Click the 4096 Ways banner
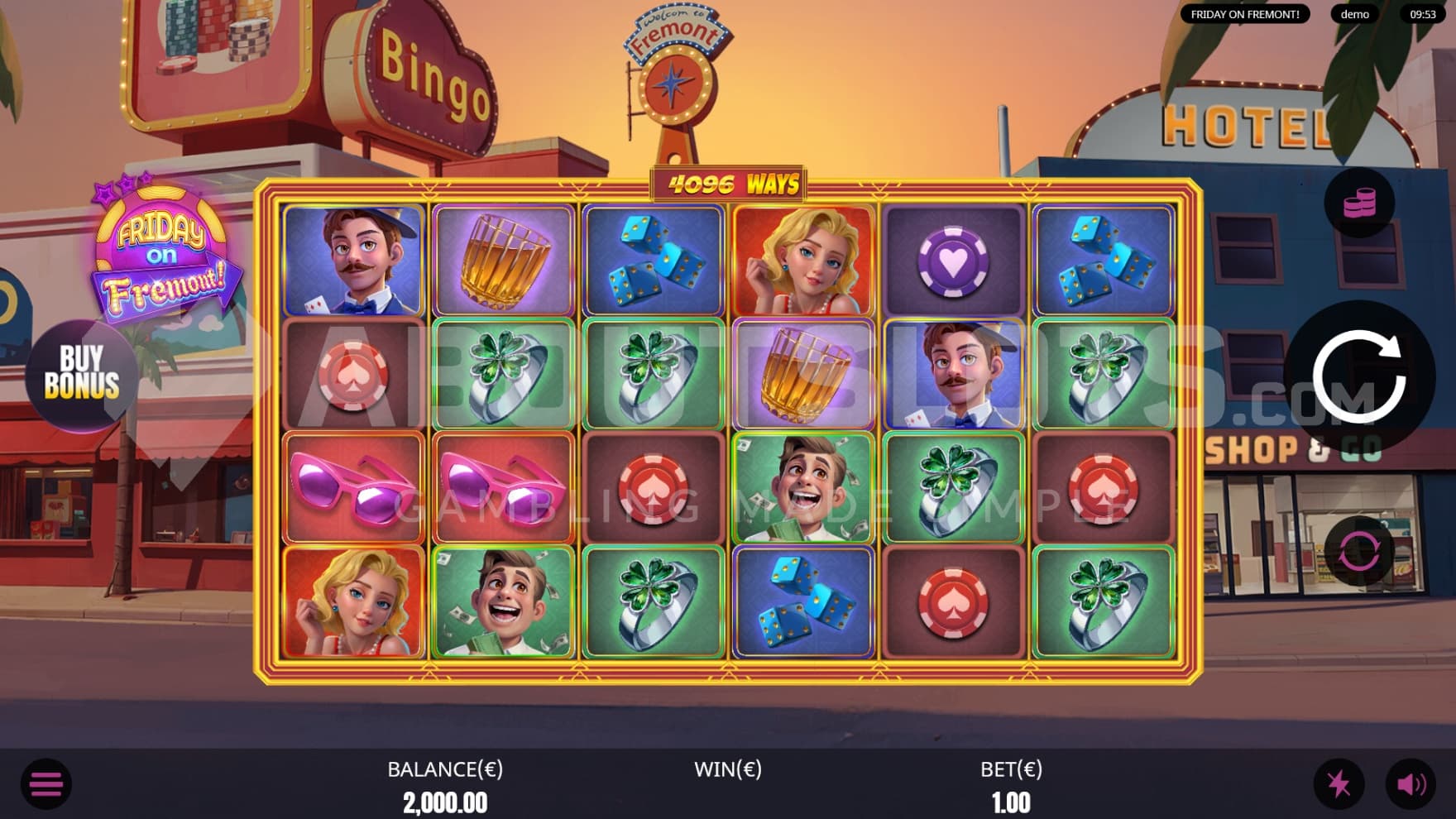The image size is (1456, 819). coord(729,184)
